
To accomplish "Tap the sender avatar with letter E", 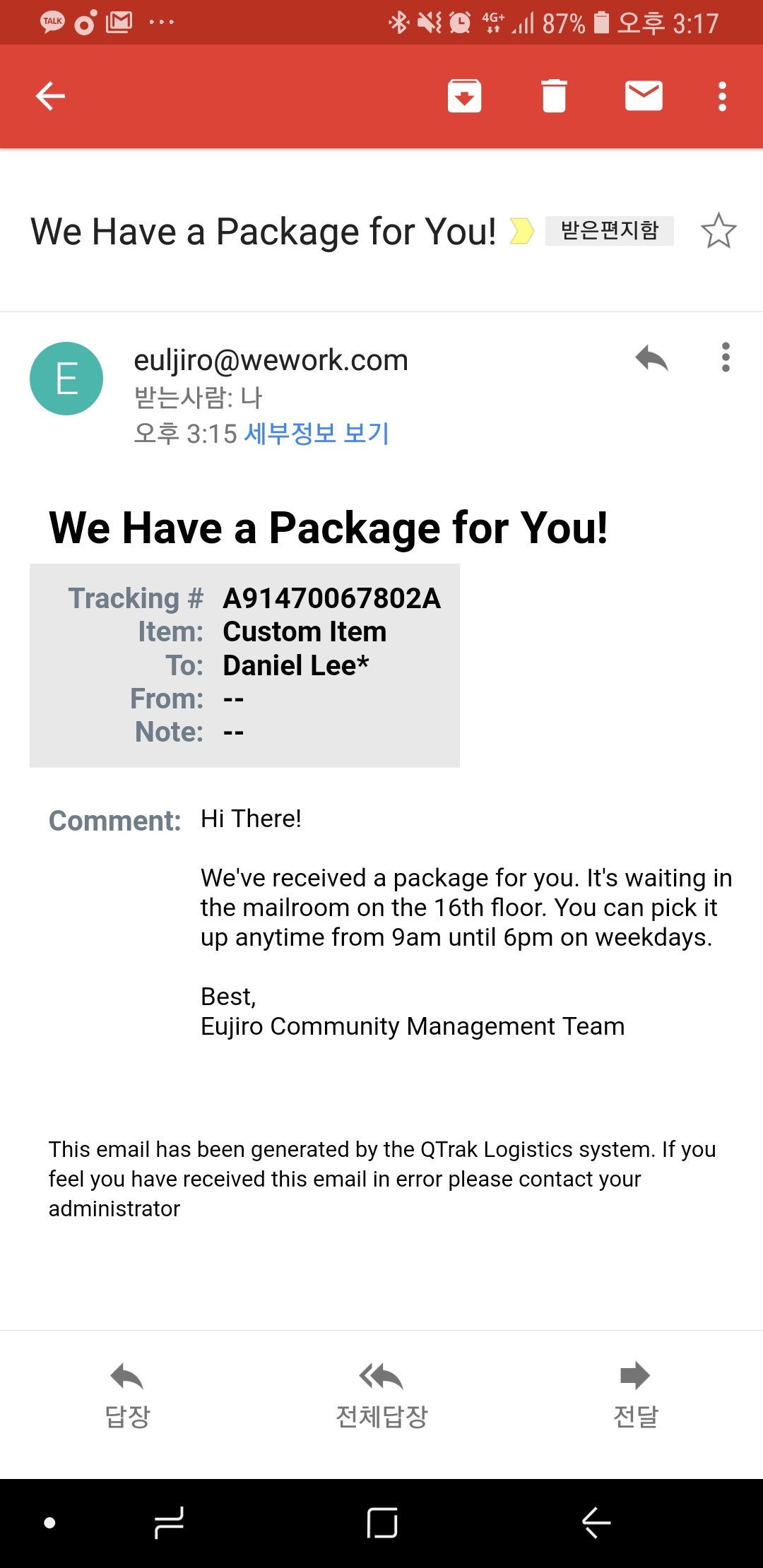I will (66, 379).
